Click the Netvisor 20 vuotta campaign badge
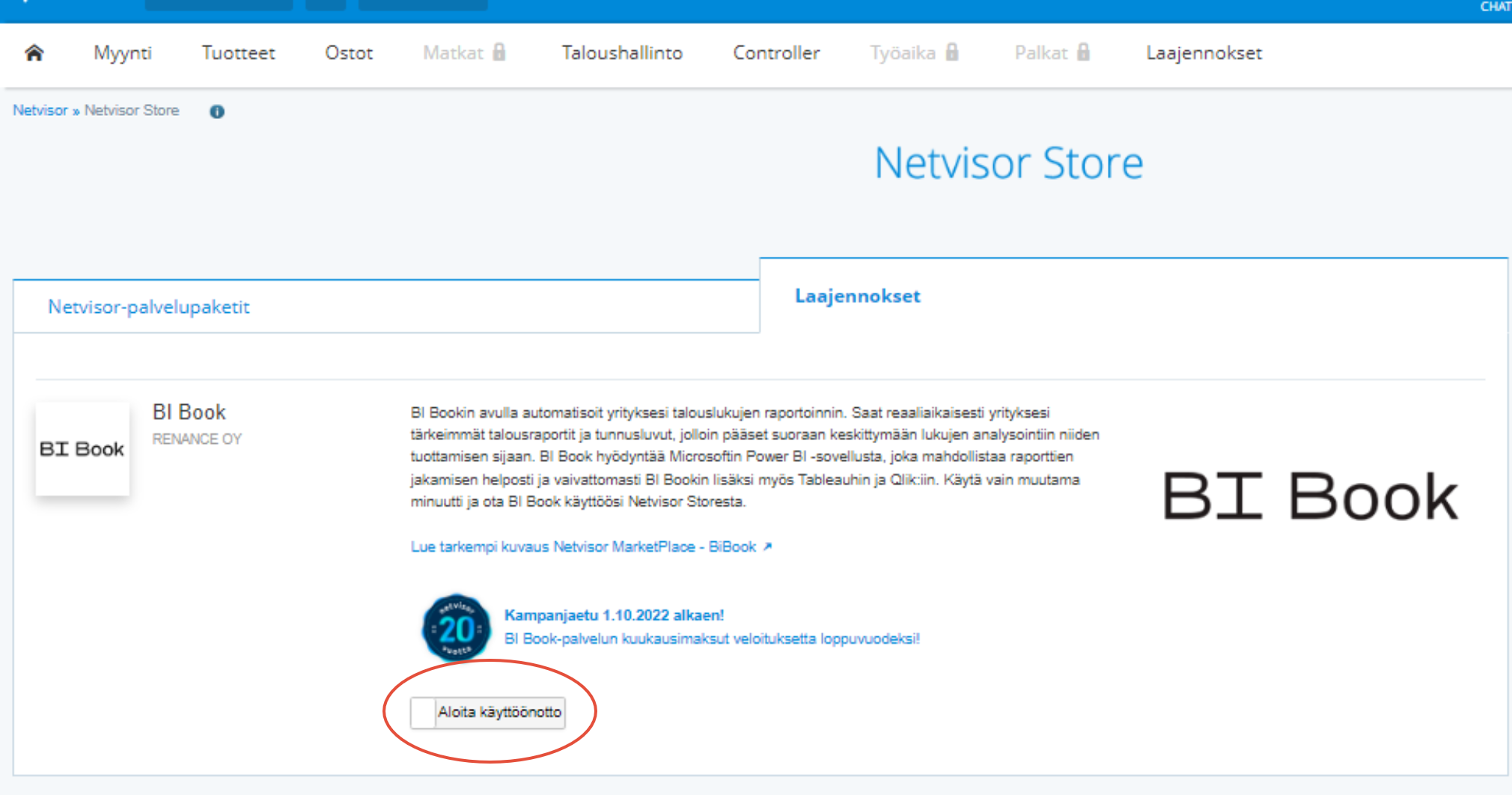 457,627
